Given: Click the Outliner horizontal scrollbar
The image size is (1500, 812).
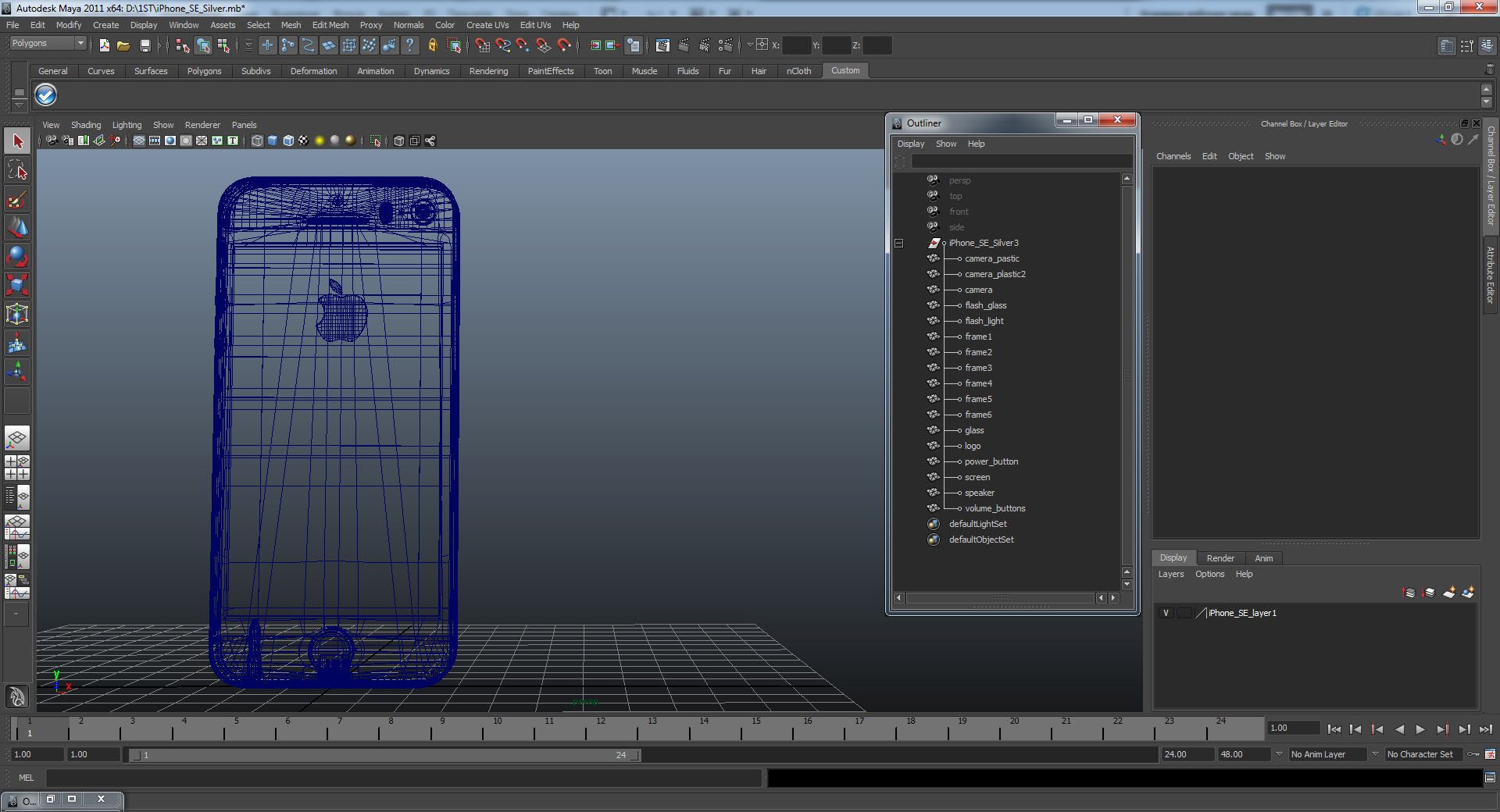Looking at the screenshot, I should coord(1001,598).
